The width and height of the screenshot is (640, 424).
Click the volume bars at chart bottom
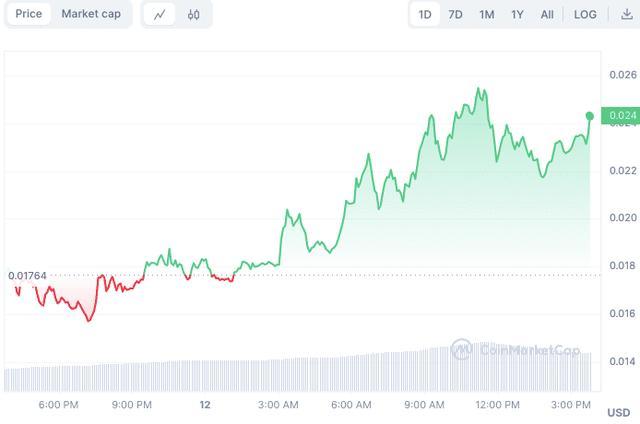(x=300, y=373)
